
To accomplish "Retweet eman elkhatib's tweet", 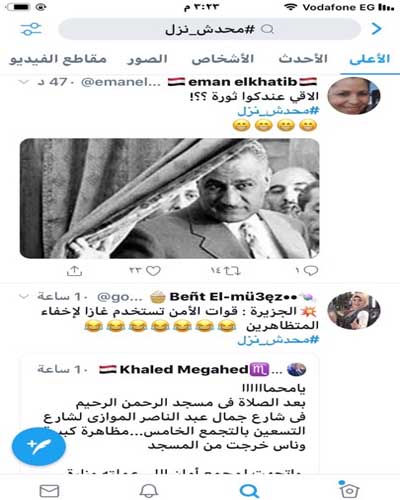I will 232,271.
